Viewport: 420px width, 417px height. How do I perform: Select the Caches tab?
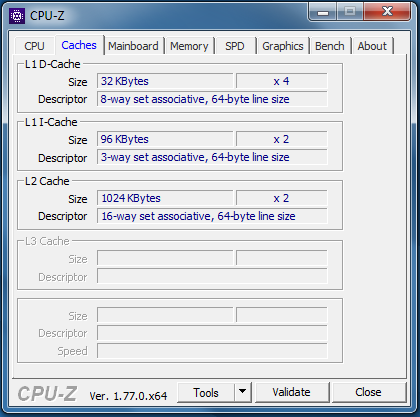[79, 45]
